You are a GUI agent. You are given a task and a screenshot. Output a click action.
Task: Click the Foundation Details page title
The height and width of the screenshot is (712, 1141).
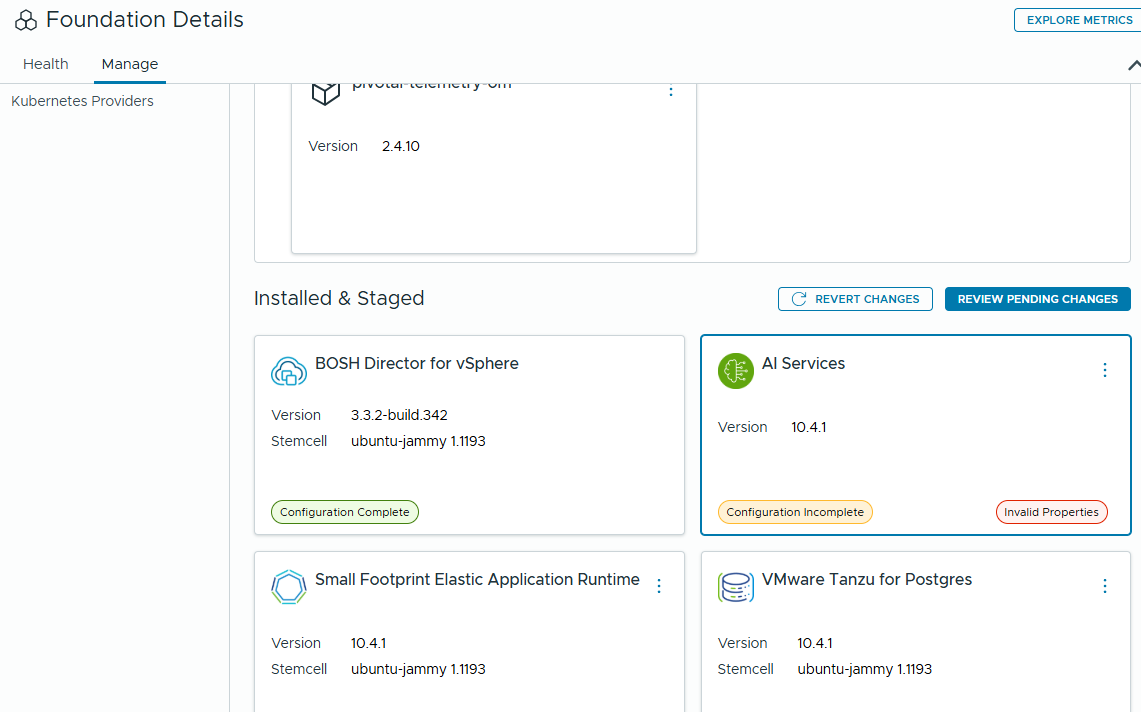(x=144, y=20)
